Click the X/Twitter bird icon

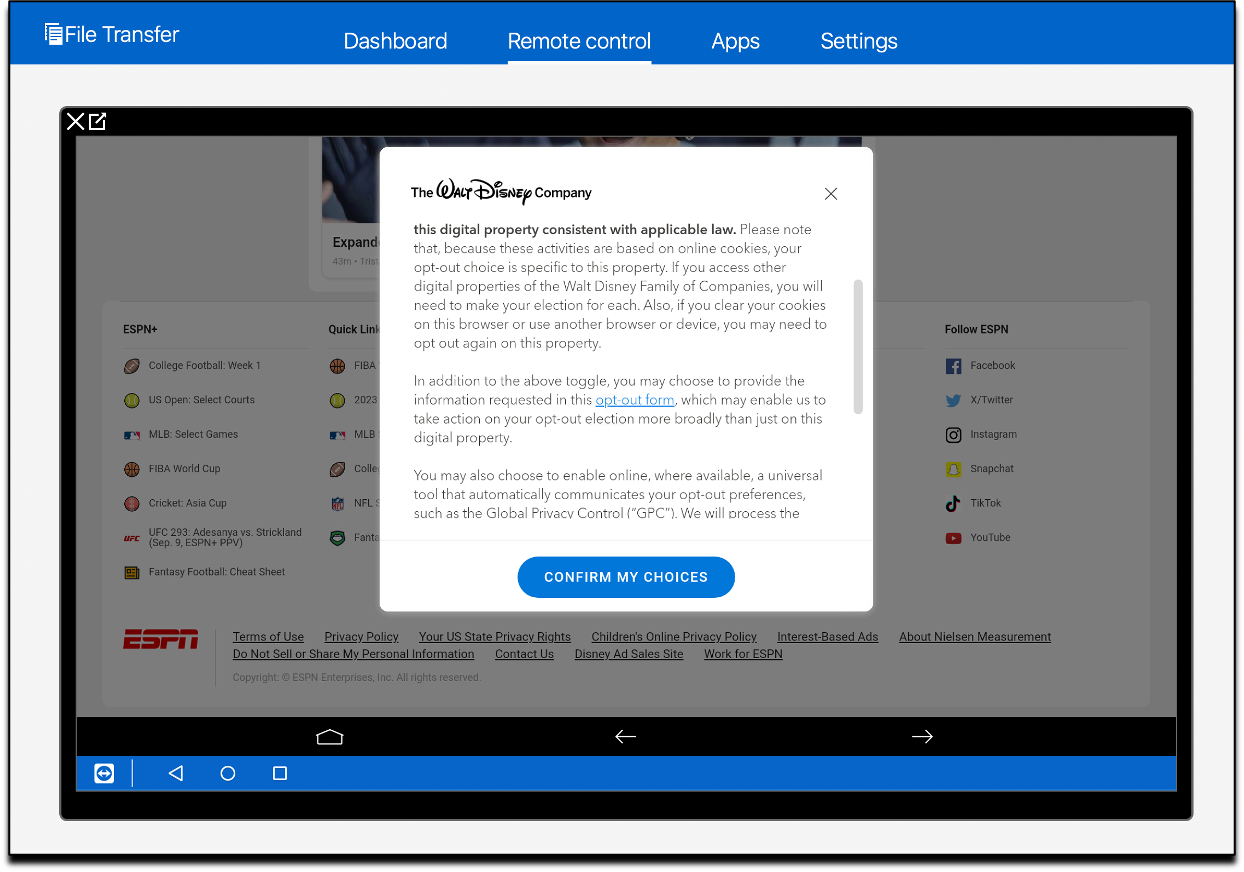(953, 400)
